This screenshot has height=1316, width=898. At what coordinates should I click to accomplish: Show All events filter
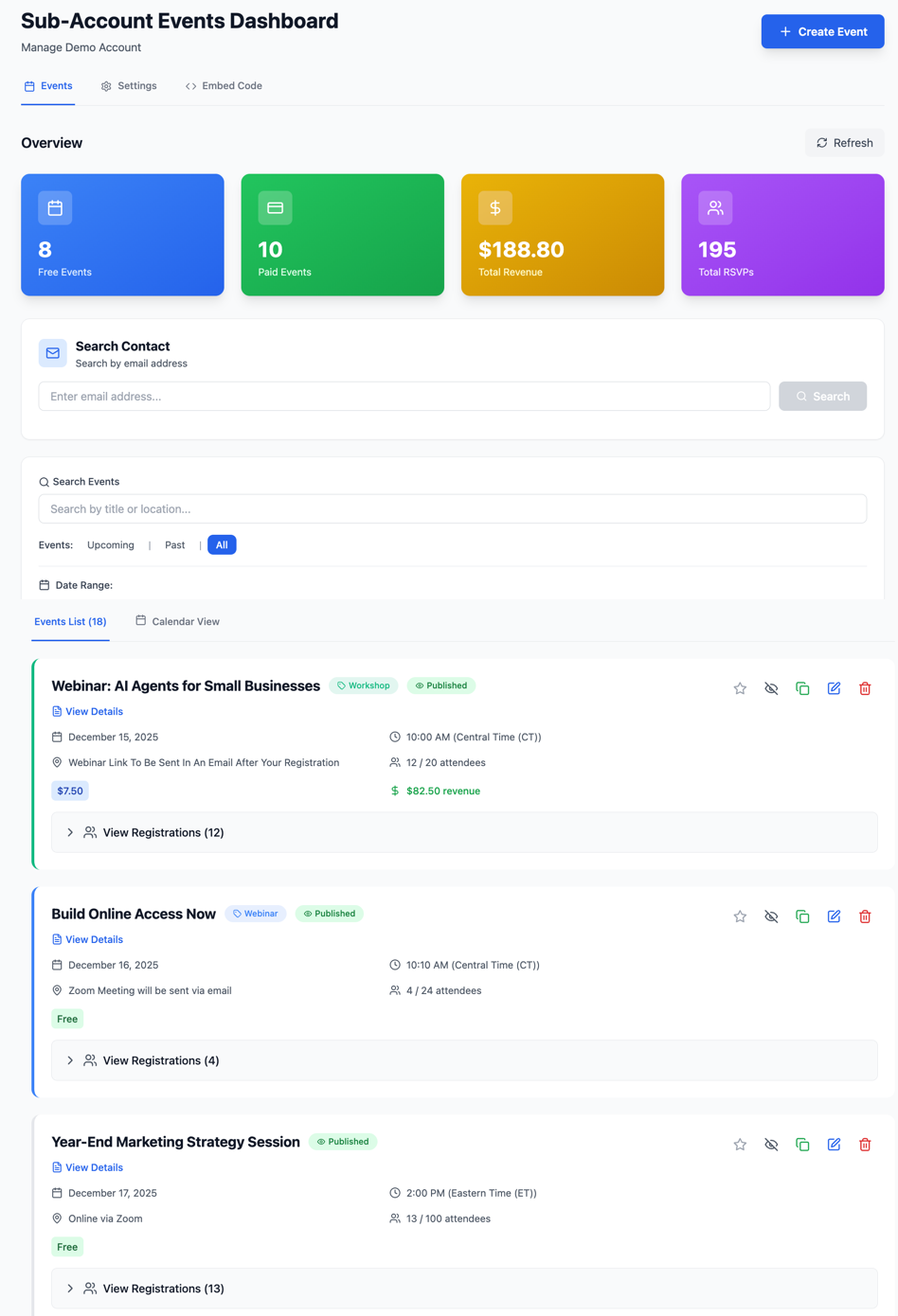click(x=222, y=545)
